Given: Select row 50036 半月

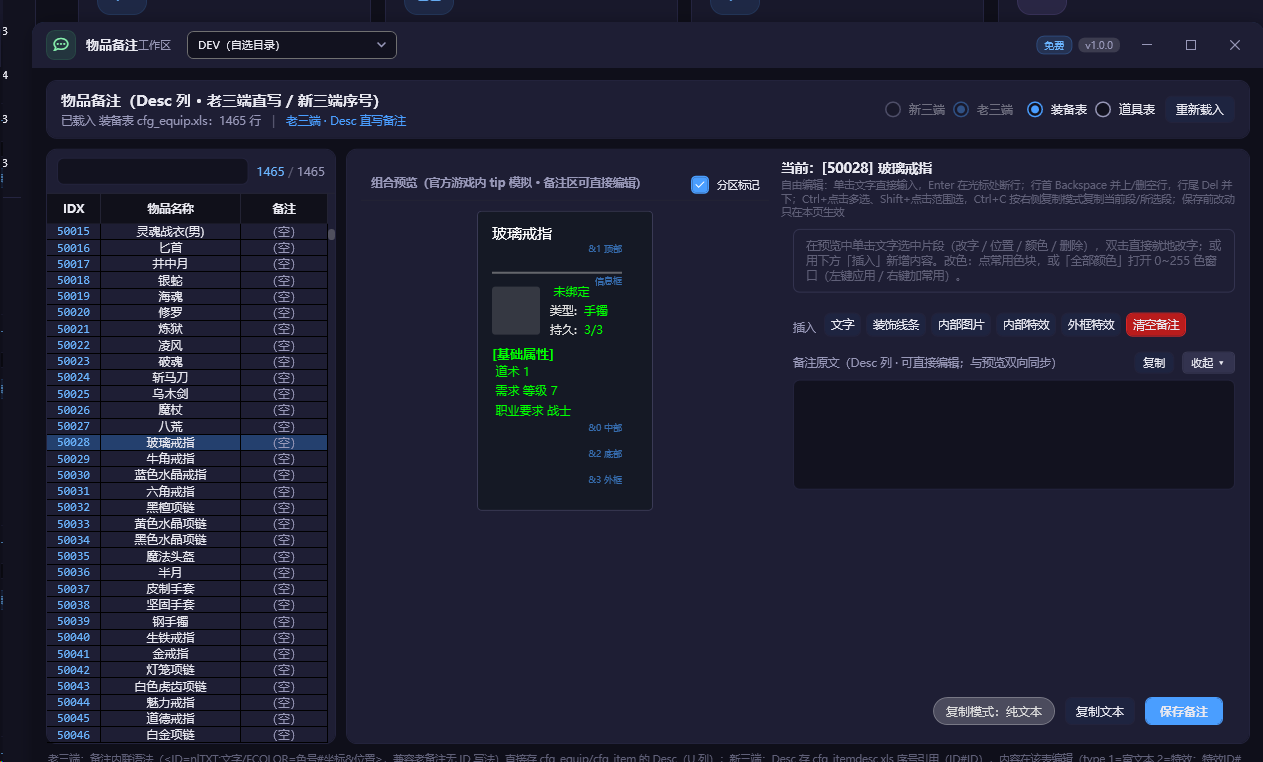Looking at the screenshot, I should point(187,572).
